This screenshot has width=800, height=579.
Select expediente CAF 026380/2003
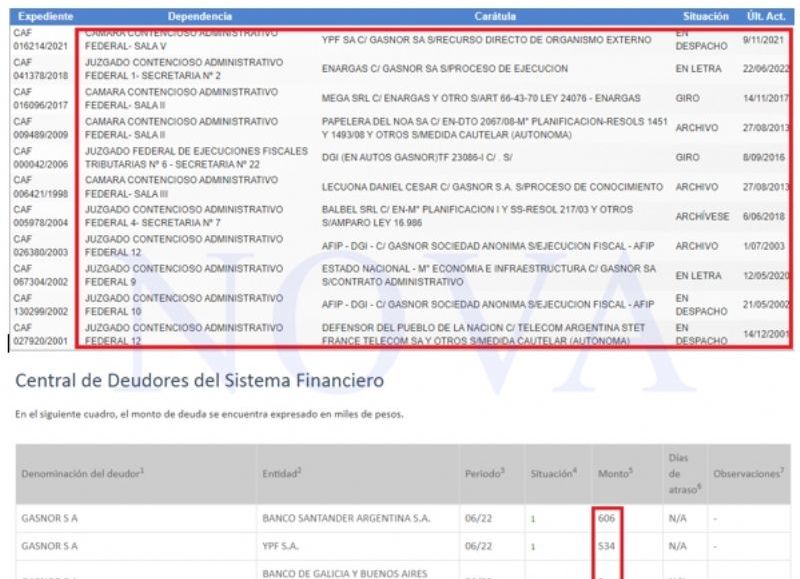[40, 246]
